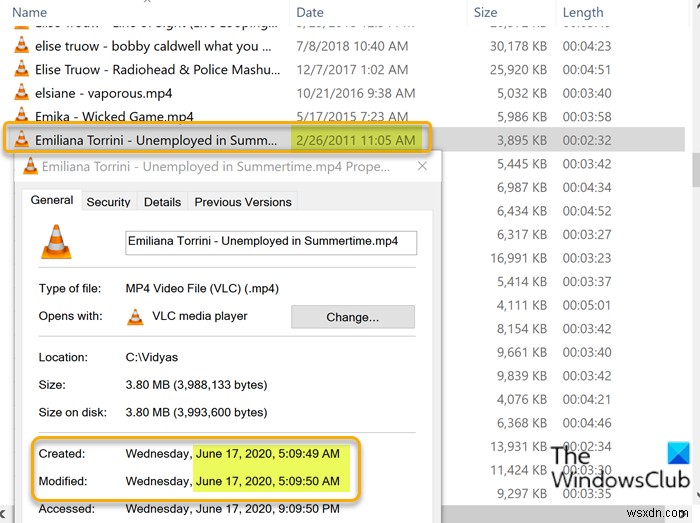This screenshot has height=523, width=700.
Task: Click VLC icon beside elise truow bobby caldwell file
Action: tap(21, 46)
